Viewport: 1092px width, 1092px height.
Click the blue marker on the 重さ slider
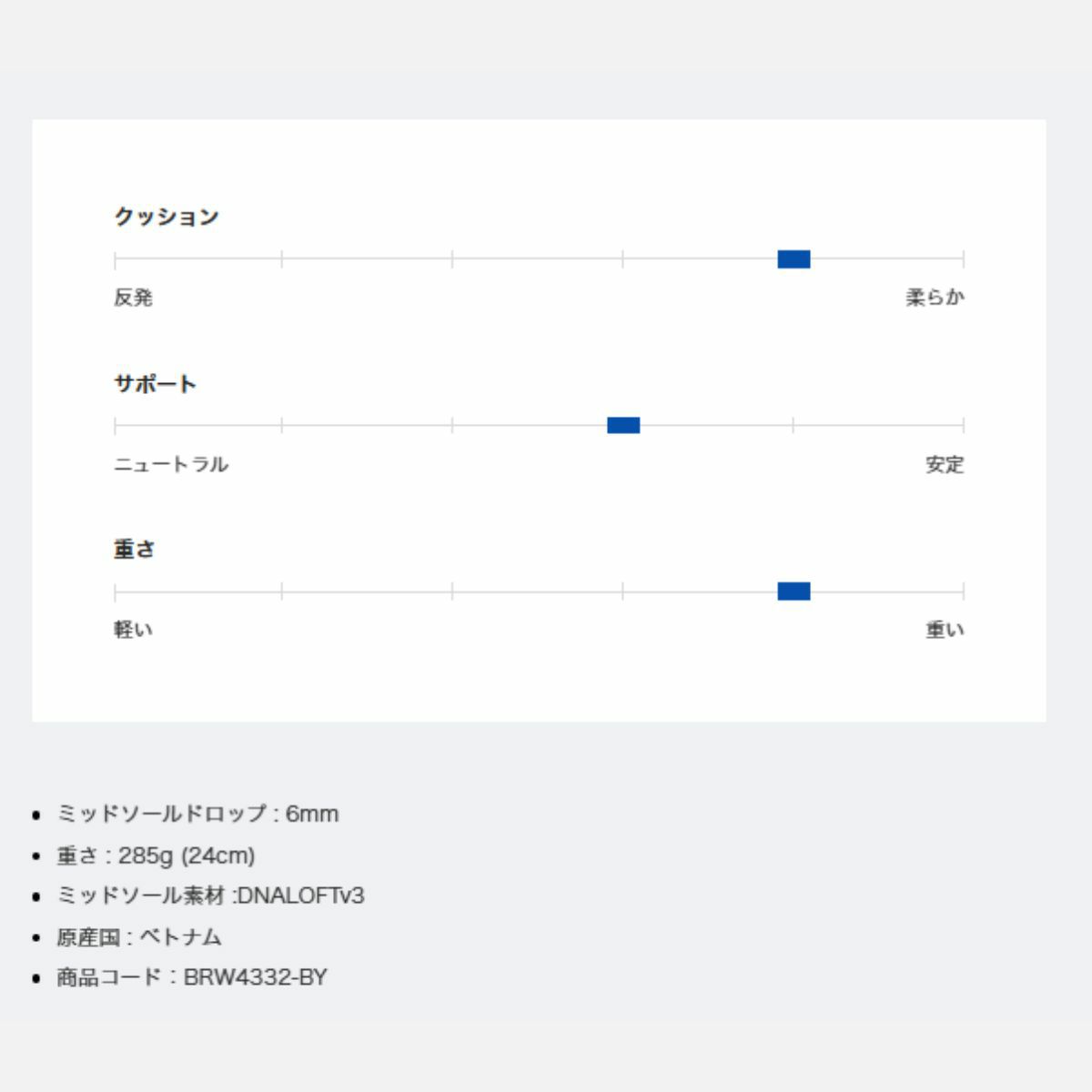pos(794,591)
